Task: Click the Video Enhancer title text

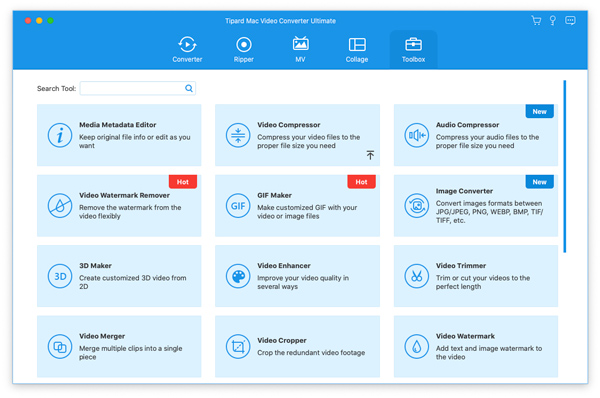Action: (284, 266)
